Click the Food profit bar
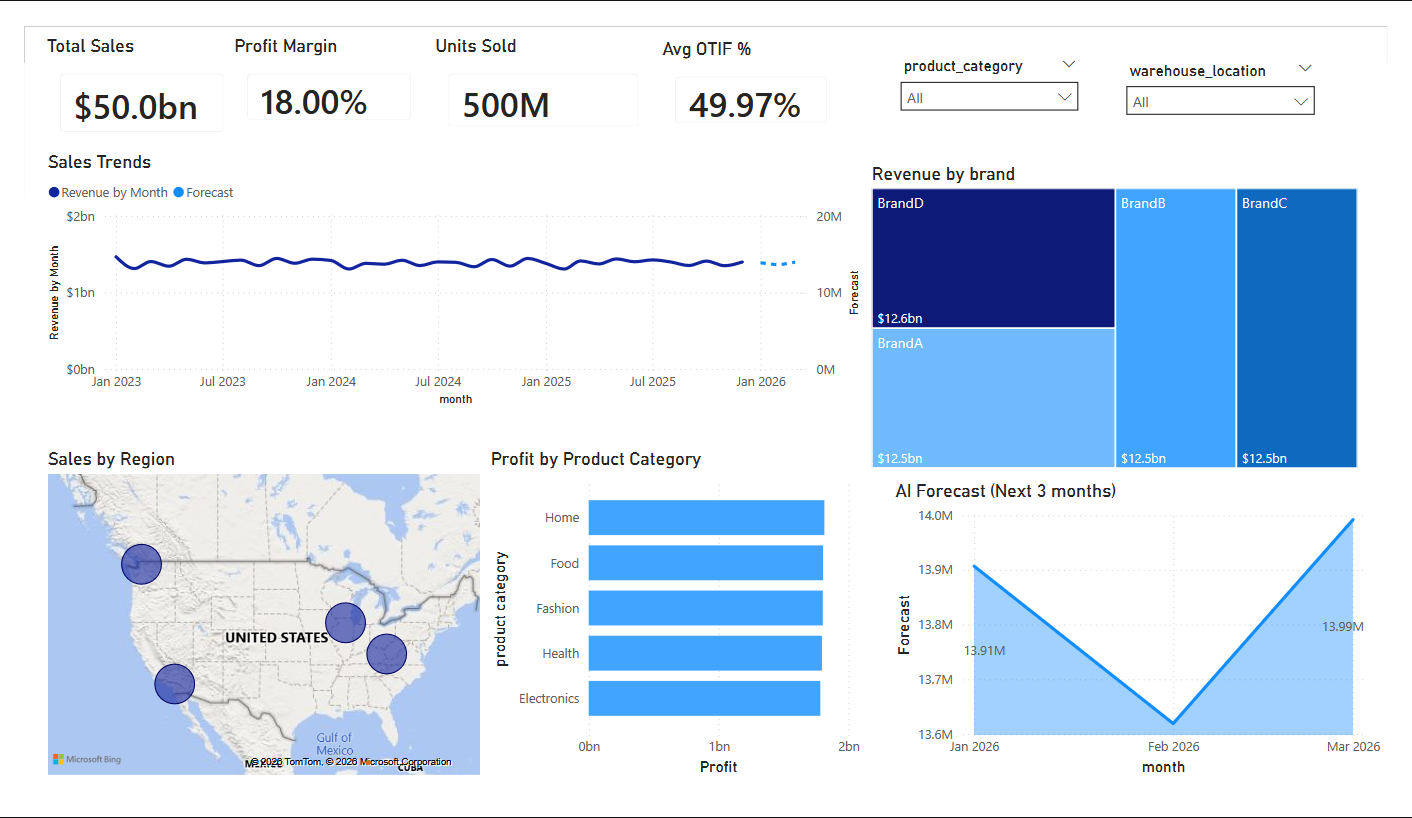 706,563
